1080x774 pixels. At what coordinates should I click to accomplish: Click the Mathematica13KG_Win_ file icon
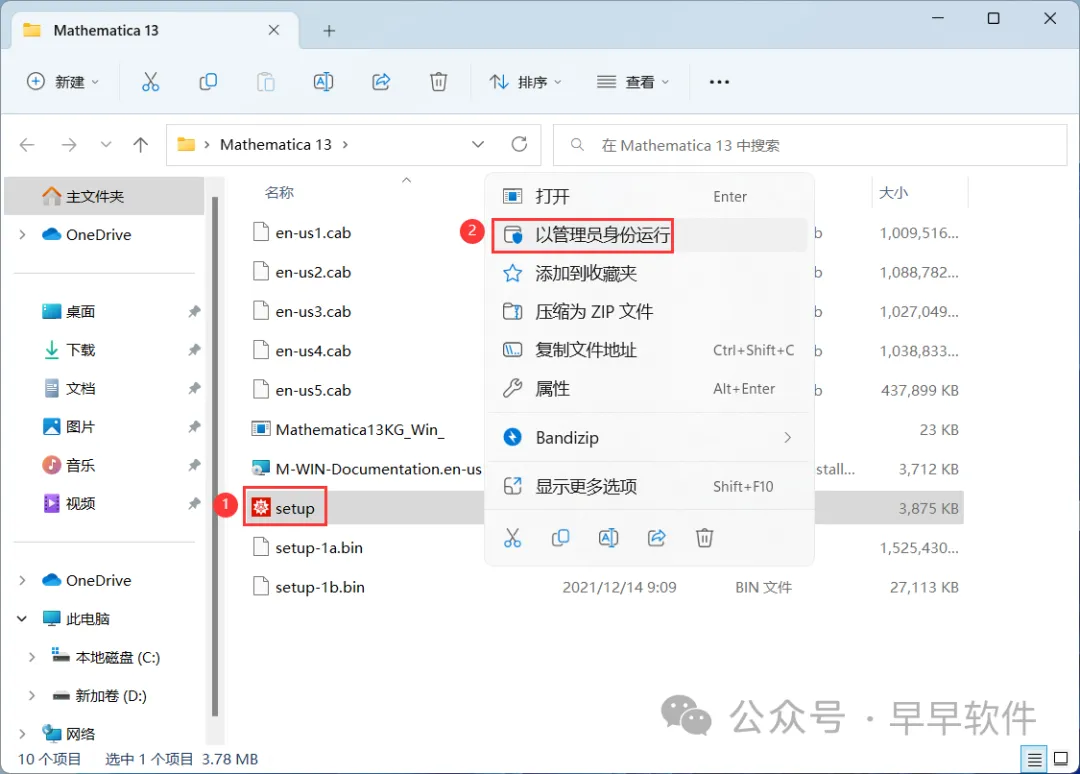[x=261, y=429]
